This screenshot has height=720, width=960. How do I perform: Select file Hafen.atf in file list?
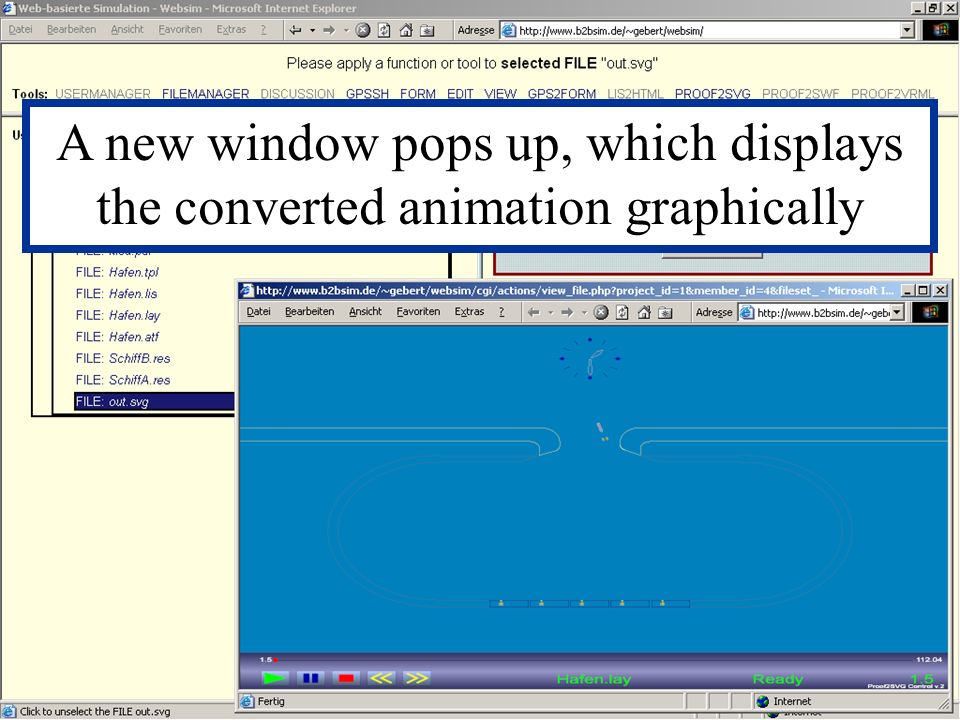click(117, 337)
